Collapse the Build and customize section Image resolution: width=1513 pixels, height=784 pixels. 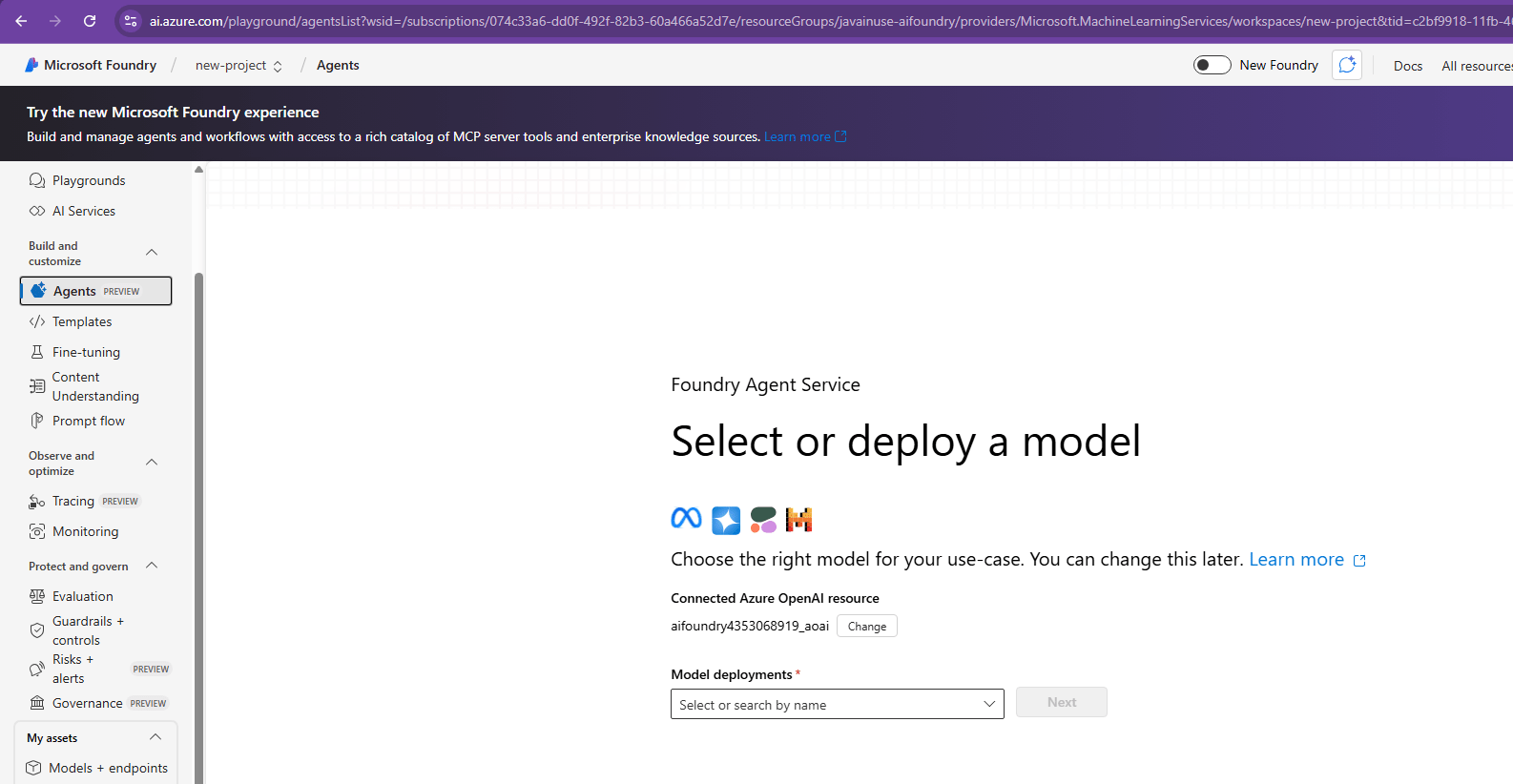[152, 252]
